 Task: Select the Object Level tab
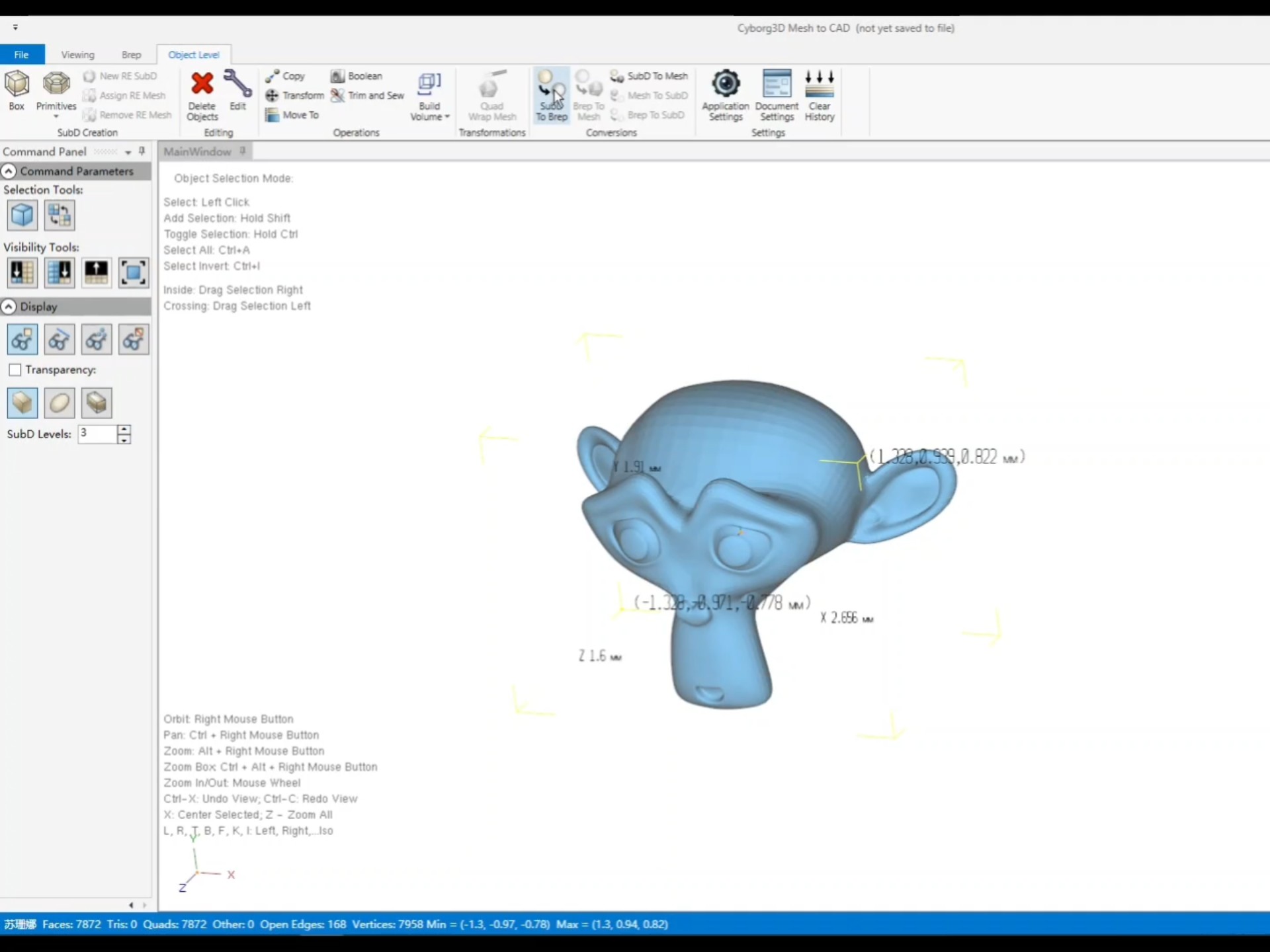tap(194, 54)
